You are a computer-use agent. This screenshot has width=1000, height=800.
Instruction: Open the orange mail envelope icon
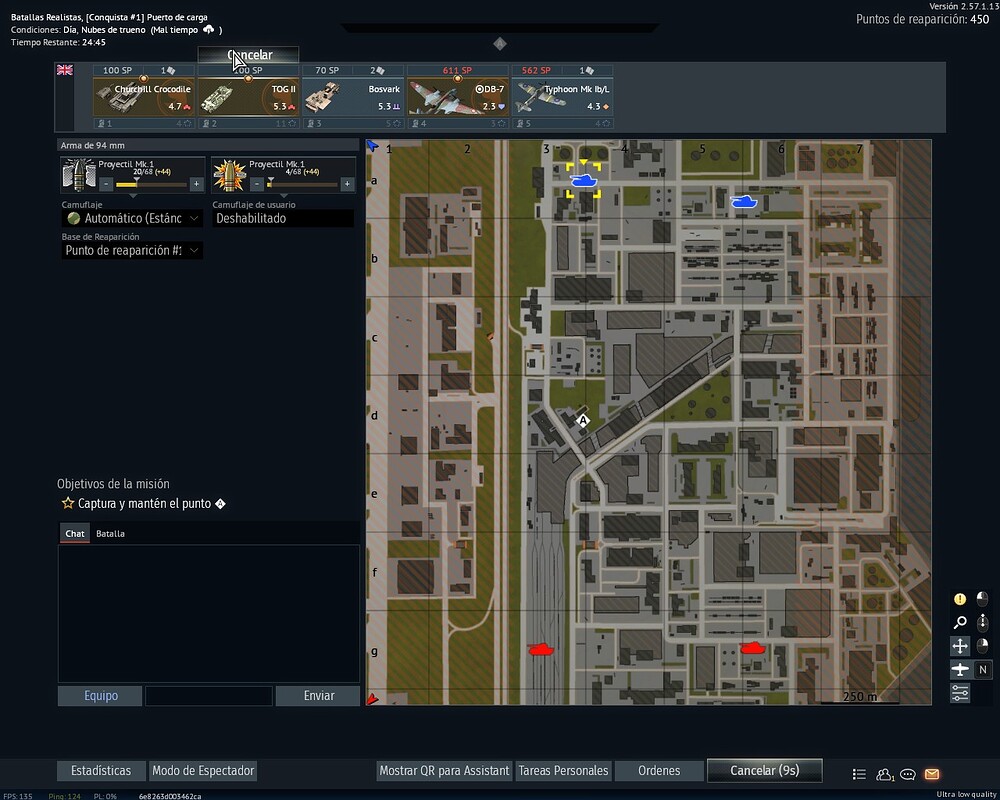pos(932,774)
